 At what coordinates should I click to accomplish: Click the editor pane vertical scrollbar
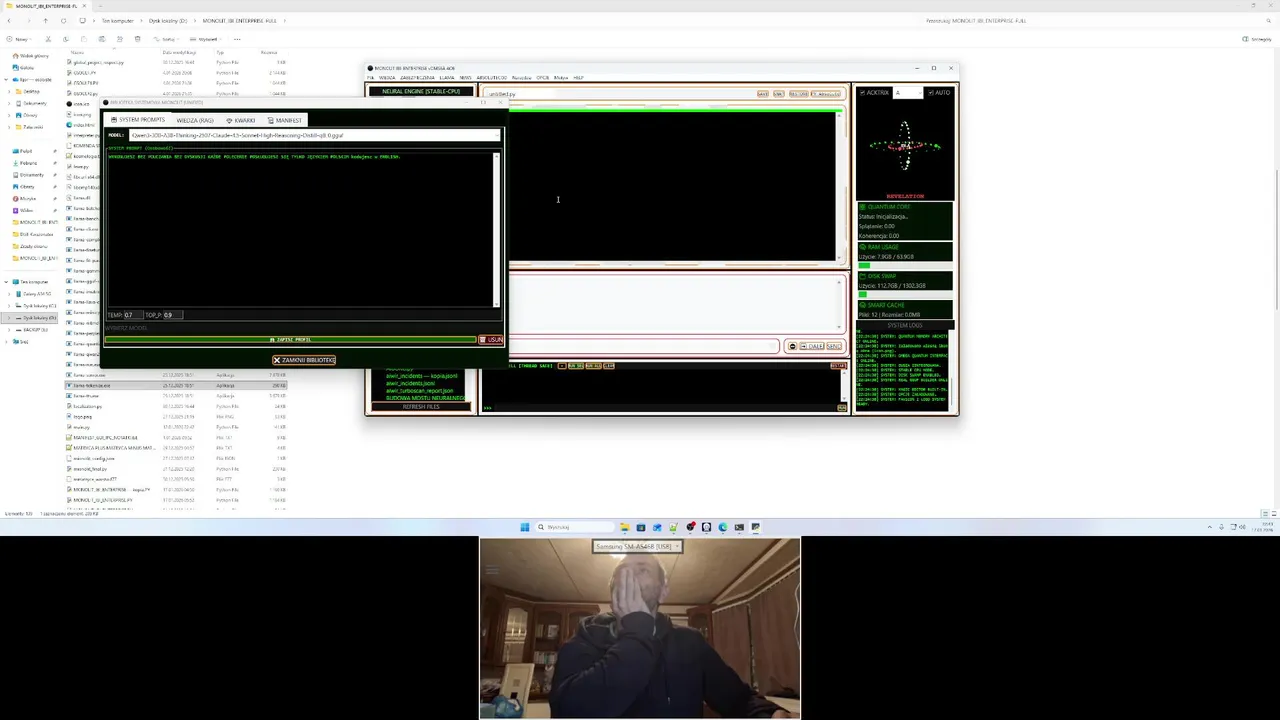(839, 185)
